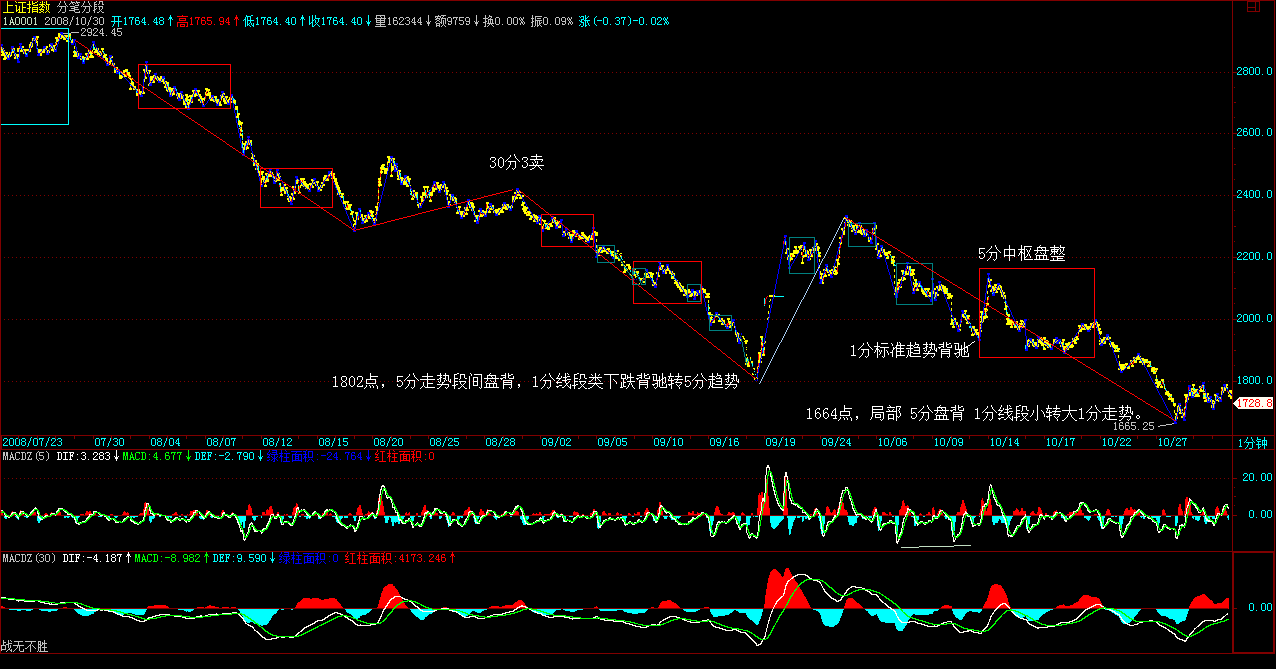Click the MACDZ(5) indicator title
This screenshot has width=1276, height=669.
pyautogui.click(x=19, y=456)
